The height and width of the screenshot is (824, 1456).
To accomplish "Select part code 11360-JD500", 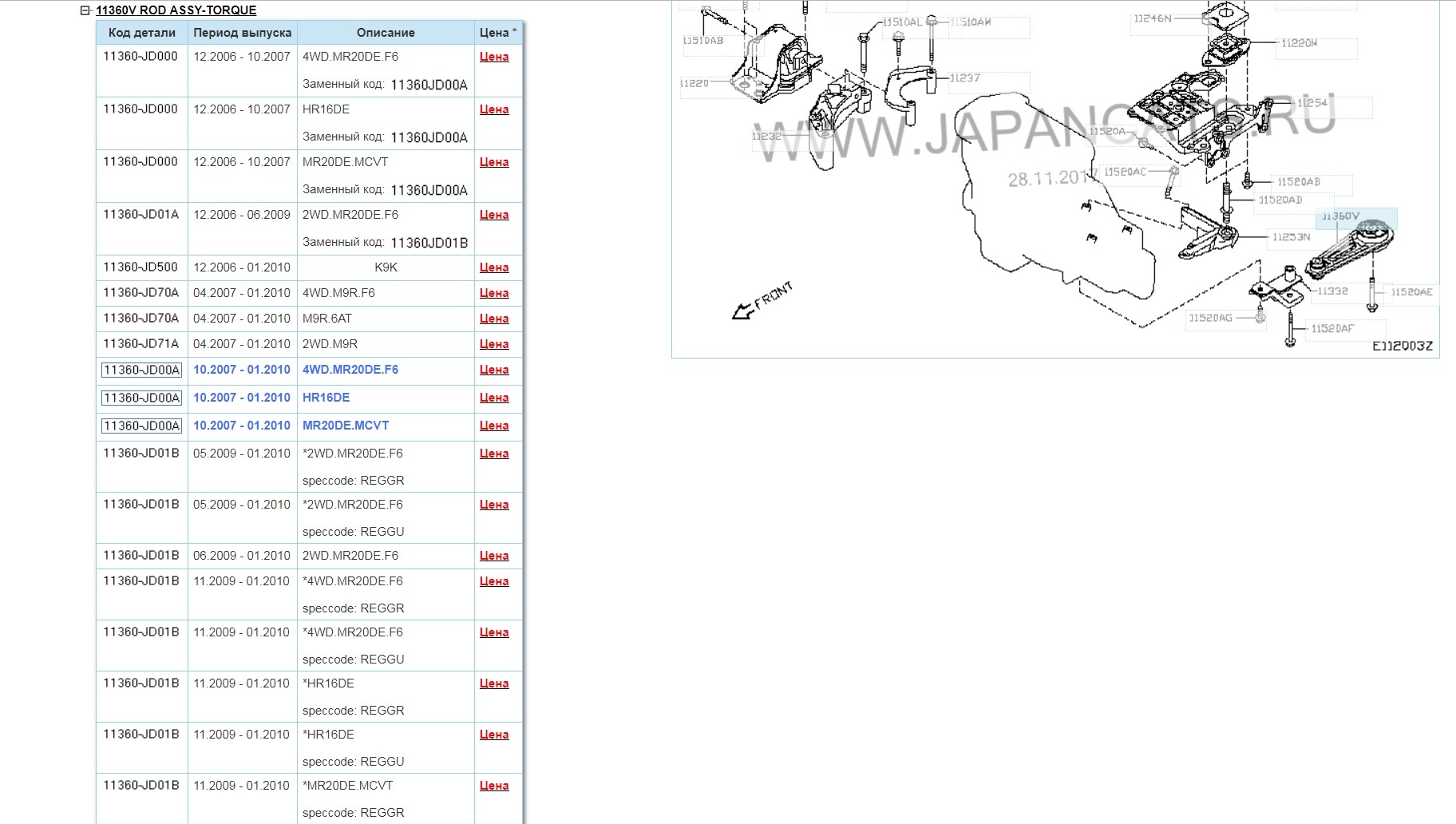I will click(x=140, y=267).
